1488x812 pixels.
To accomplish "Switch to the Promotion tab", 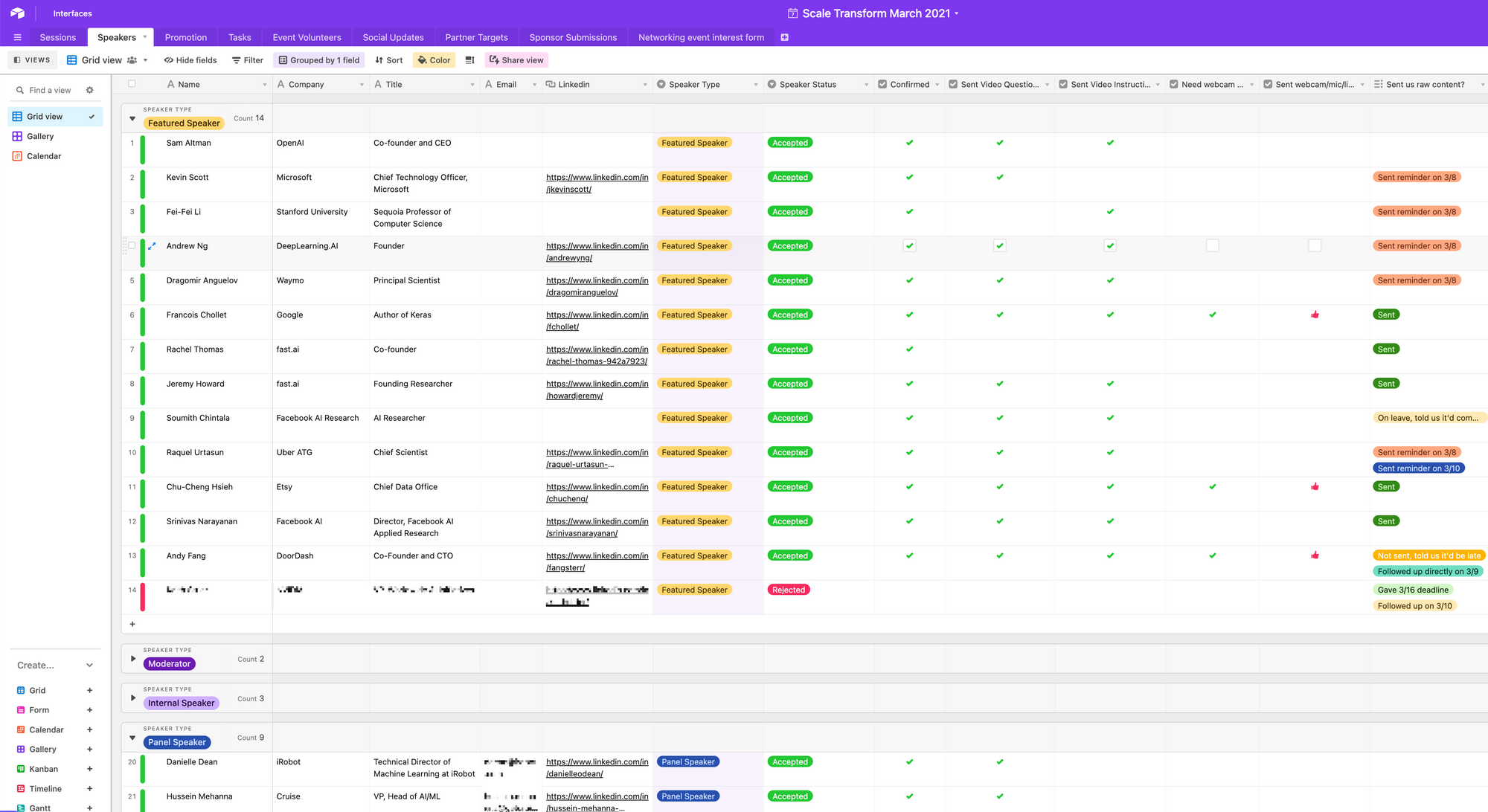I will (186, 37).
